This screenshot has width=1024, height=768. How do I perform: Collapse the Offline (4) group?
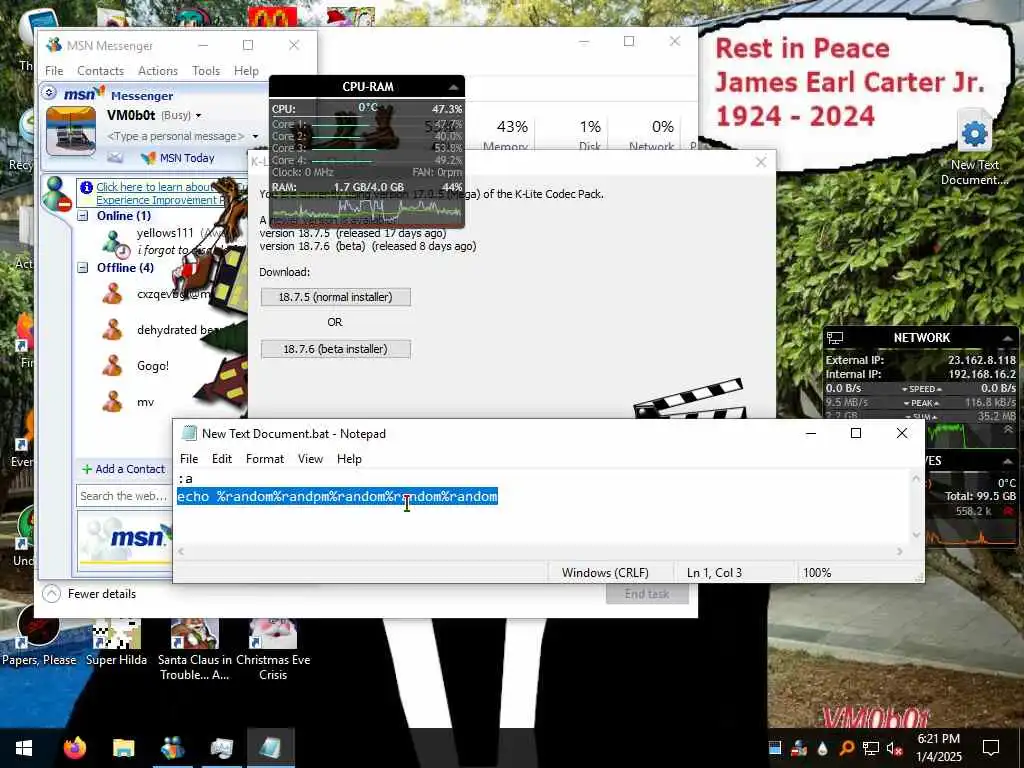[83, 267]
